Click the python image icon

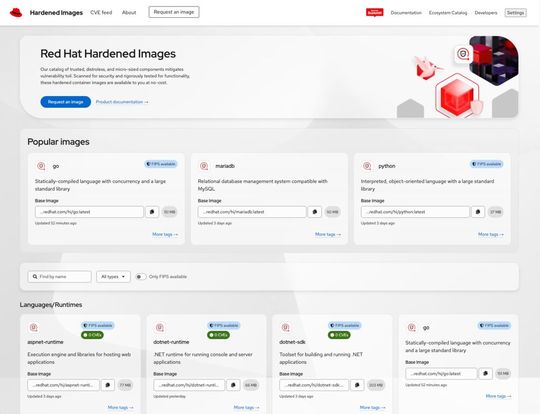pos(367,166)
